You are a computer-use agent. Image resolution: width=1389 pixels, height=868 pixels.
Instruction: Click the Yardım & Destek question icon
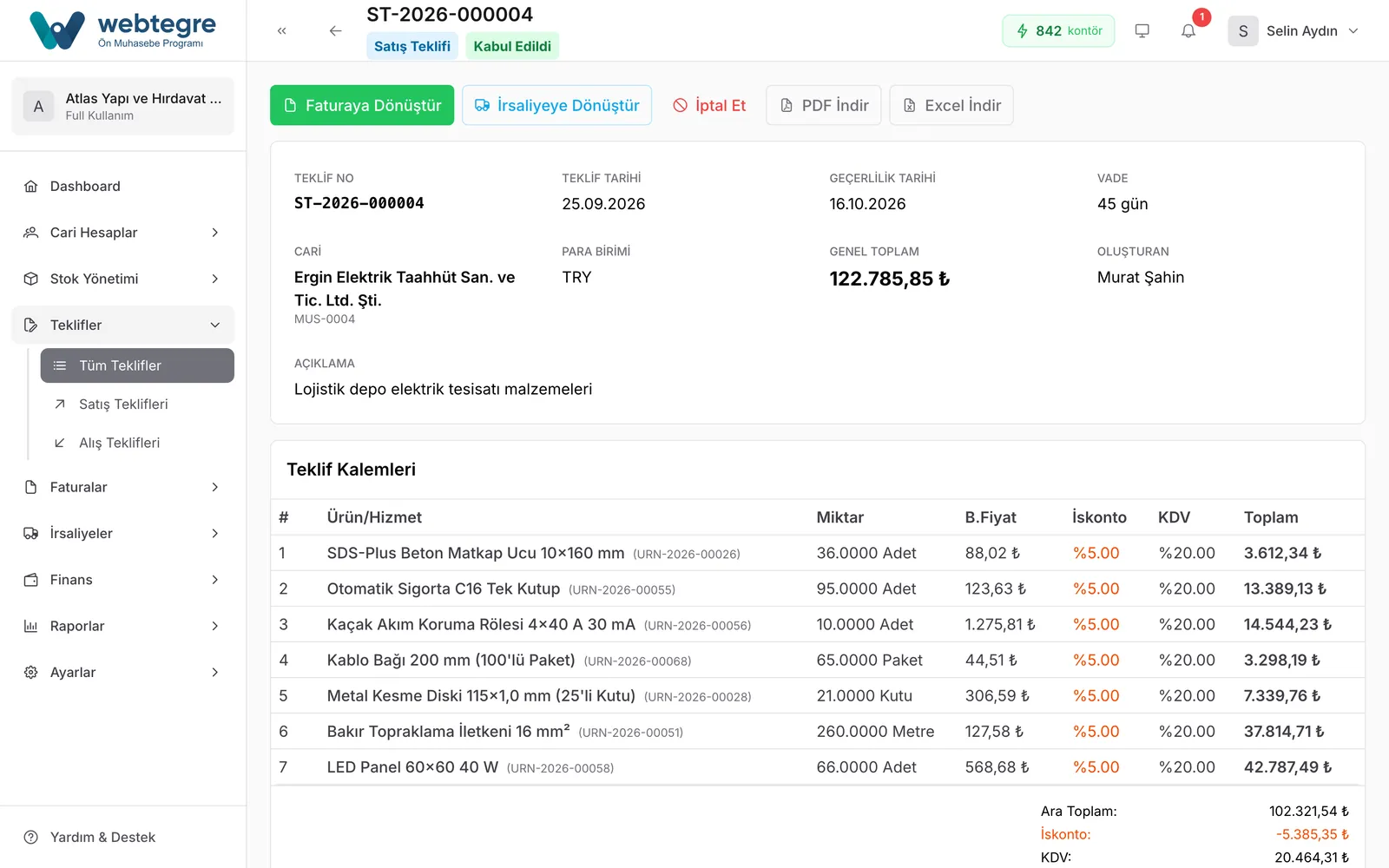31,838
